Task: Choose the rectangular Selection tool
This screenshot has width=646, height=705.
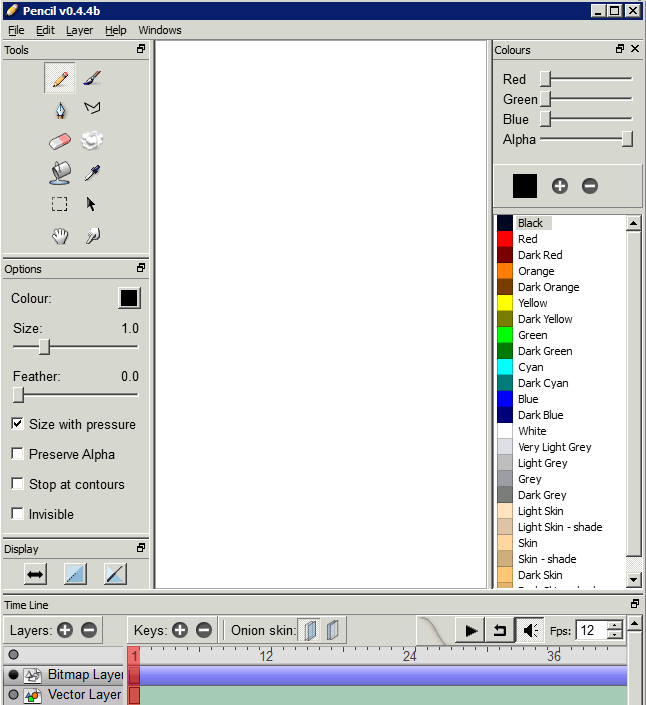Action: 60,204
